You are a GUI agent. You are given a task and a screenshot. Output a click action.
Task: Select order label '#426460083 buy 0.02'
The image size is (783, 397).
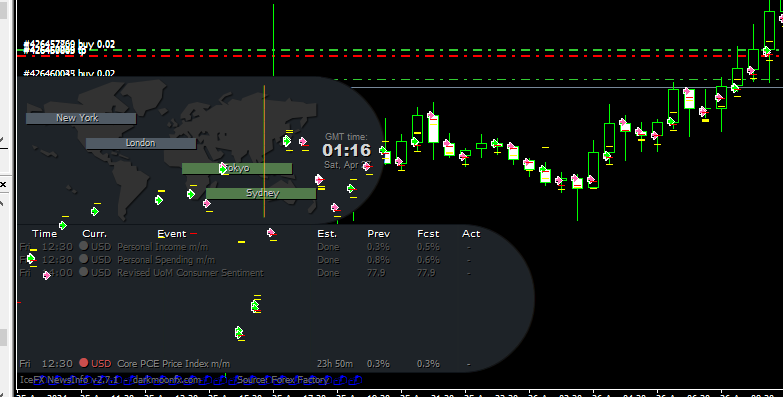click(x=69, y=73)
